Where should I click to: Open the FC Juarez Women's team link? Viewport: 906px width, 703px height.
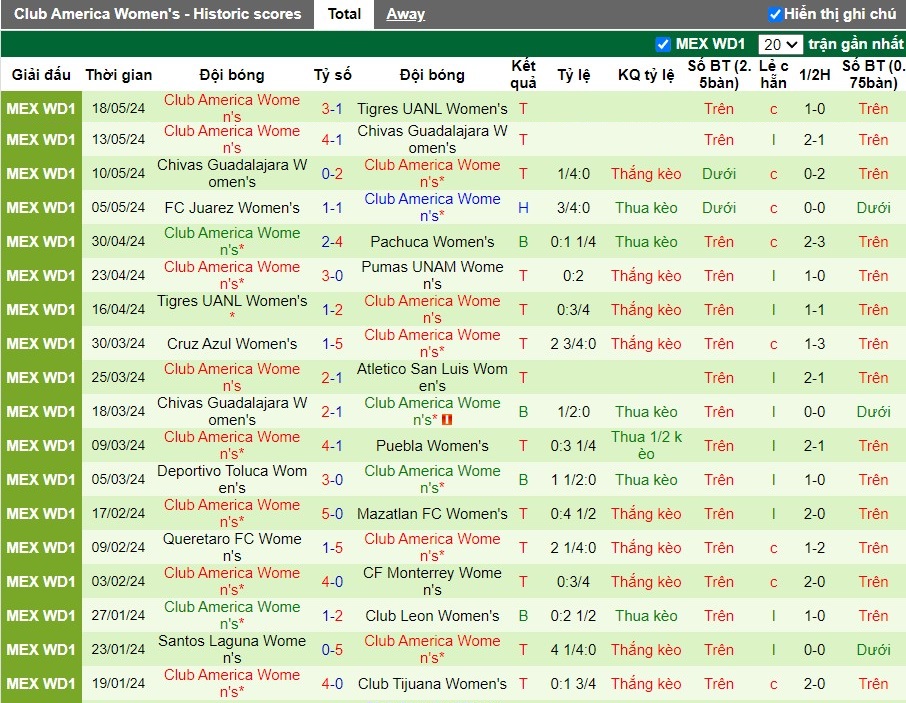pyautogui.click(x=232, y=207)
